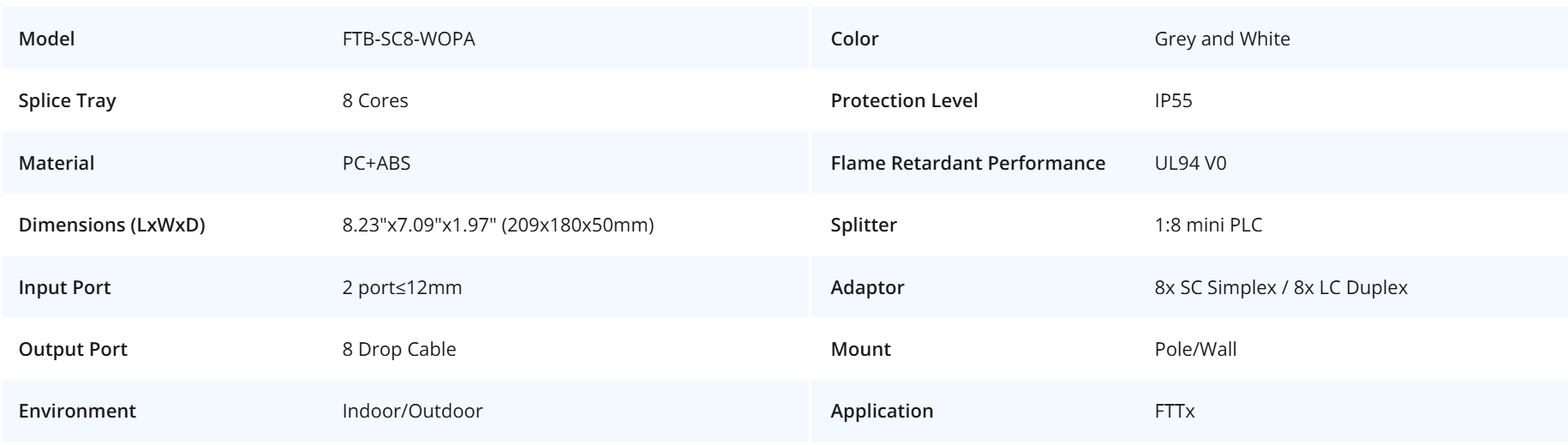
Task: Select the 8 Drop Cable value
Action: (x=399, y=349)
